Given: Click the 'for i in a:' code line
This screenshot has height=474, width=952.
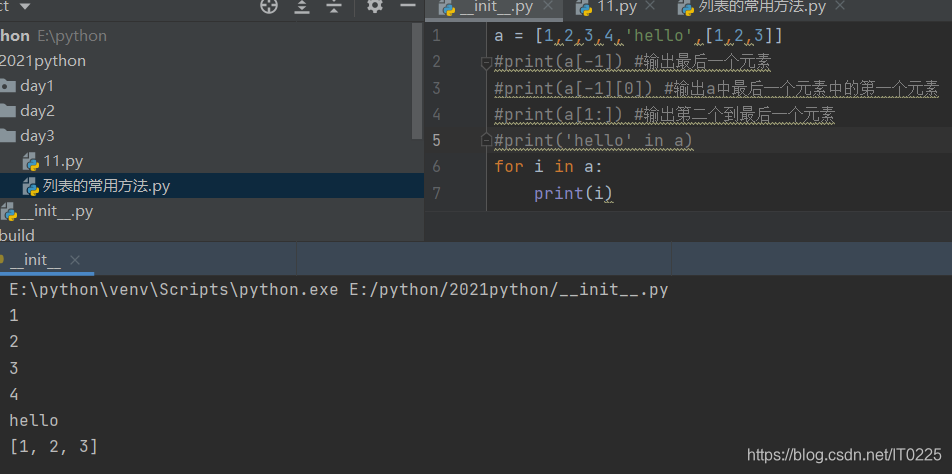Looking at the screenshot, I should click(548, 167).
